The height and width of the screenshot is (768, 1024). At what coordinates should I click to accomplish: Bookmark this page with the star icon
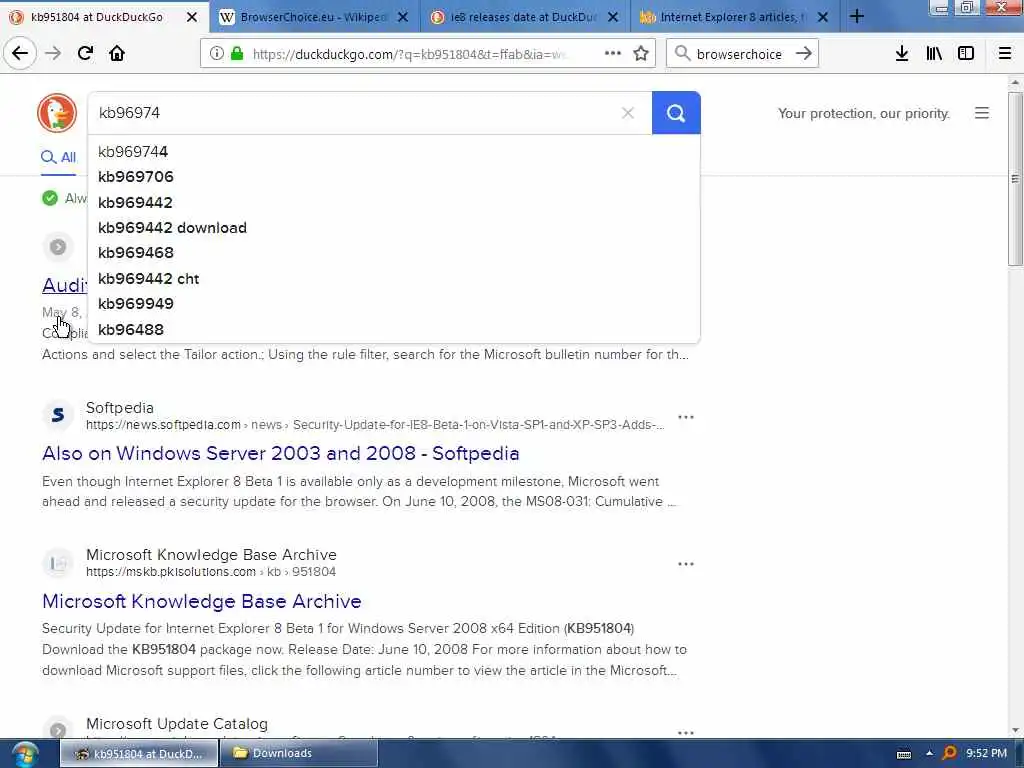tap(641, 54)
